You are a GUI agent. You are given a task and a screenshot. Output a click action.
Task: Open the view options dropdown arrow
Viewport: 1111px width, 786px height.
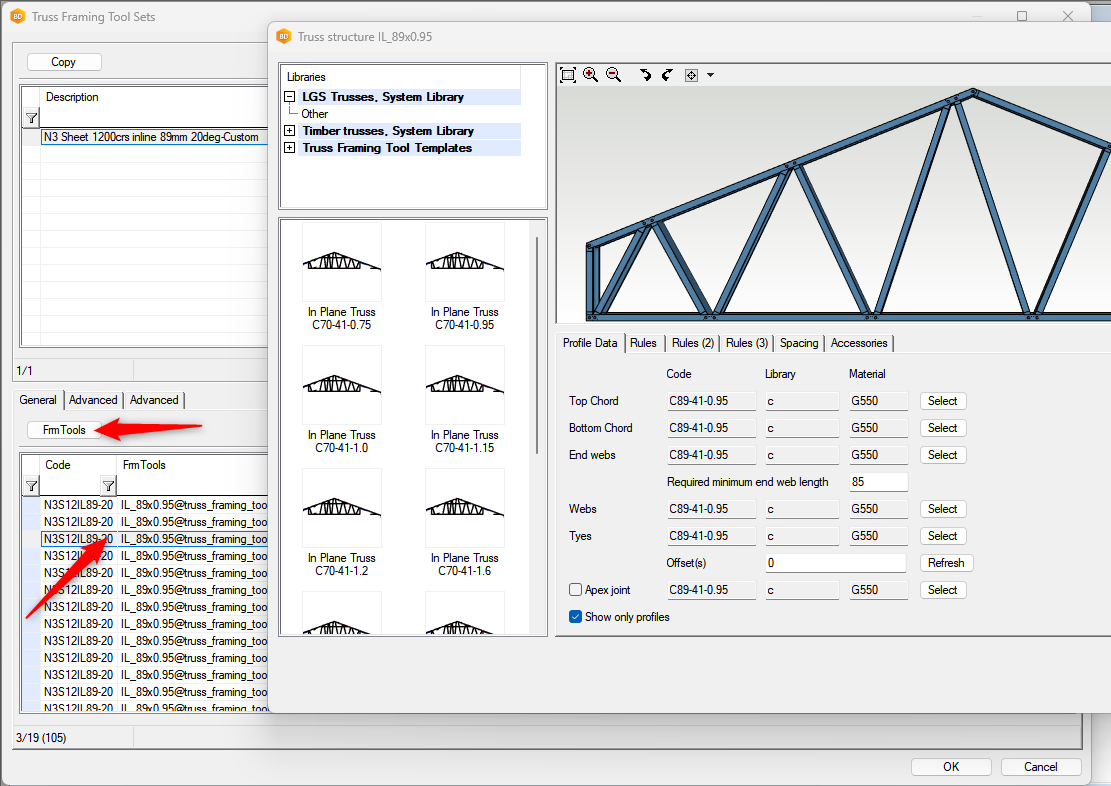click(x=710, y=75)
